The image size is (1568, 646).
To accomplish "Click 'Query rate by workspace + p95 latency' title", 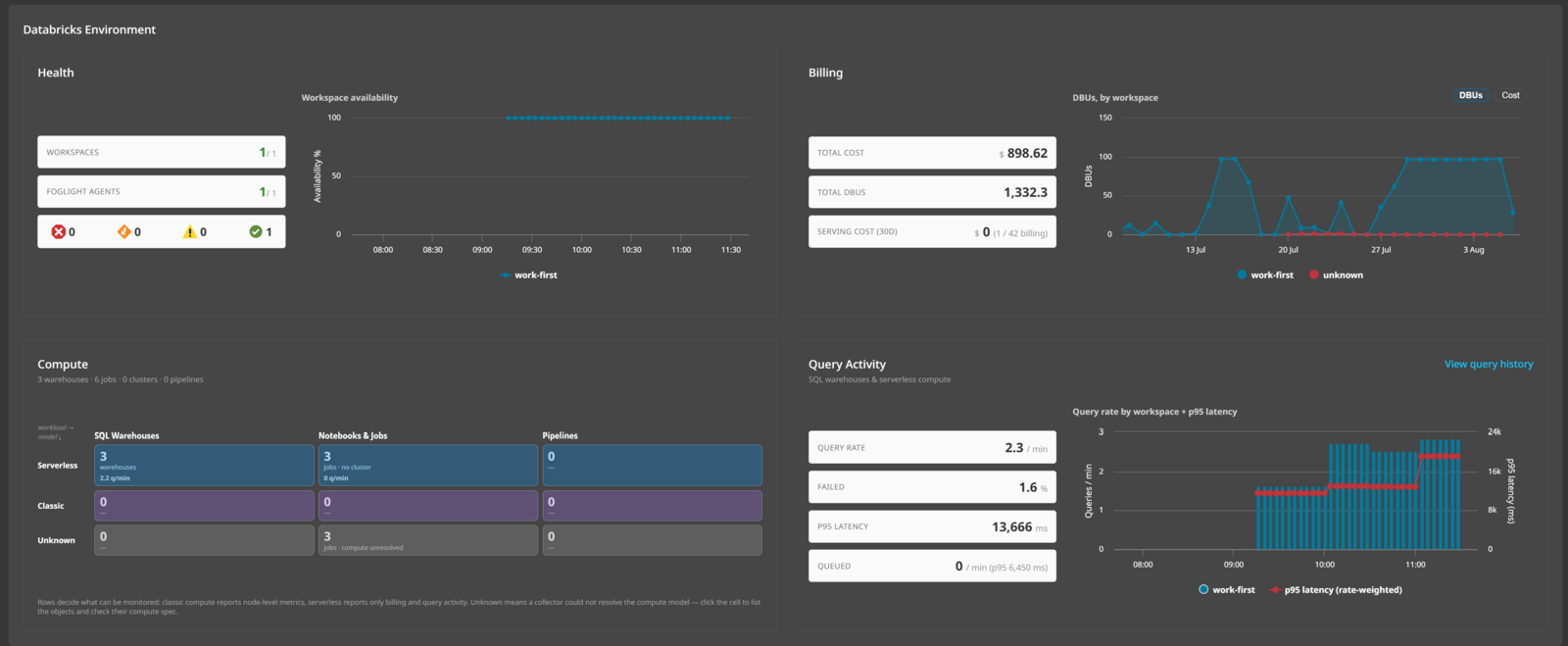I will point(1154,412).
